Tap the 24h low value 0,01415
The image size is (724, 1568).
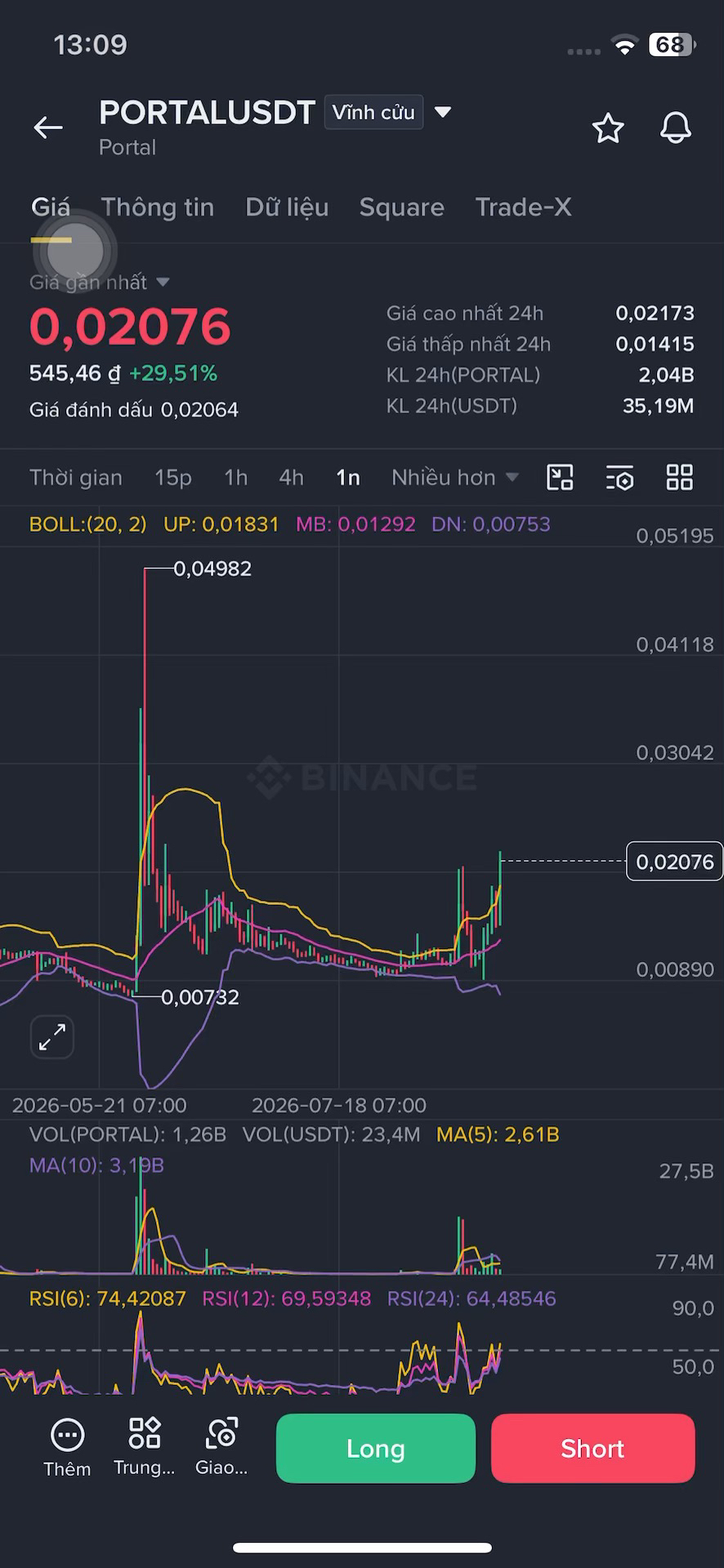[655, 345]
